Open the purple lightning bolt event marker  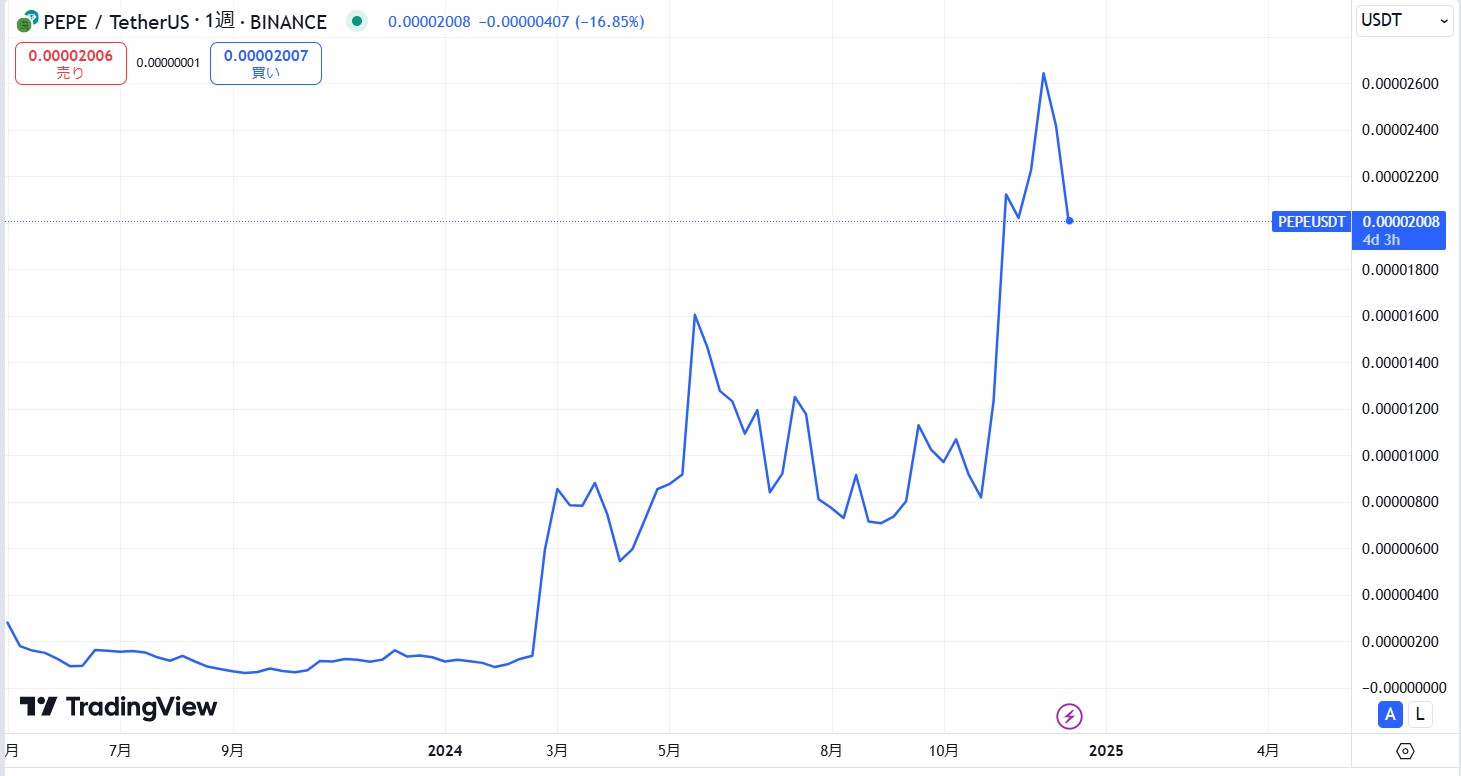pos(1070,716)
